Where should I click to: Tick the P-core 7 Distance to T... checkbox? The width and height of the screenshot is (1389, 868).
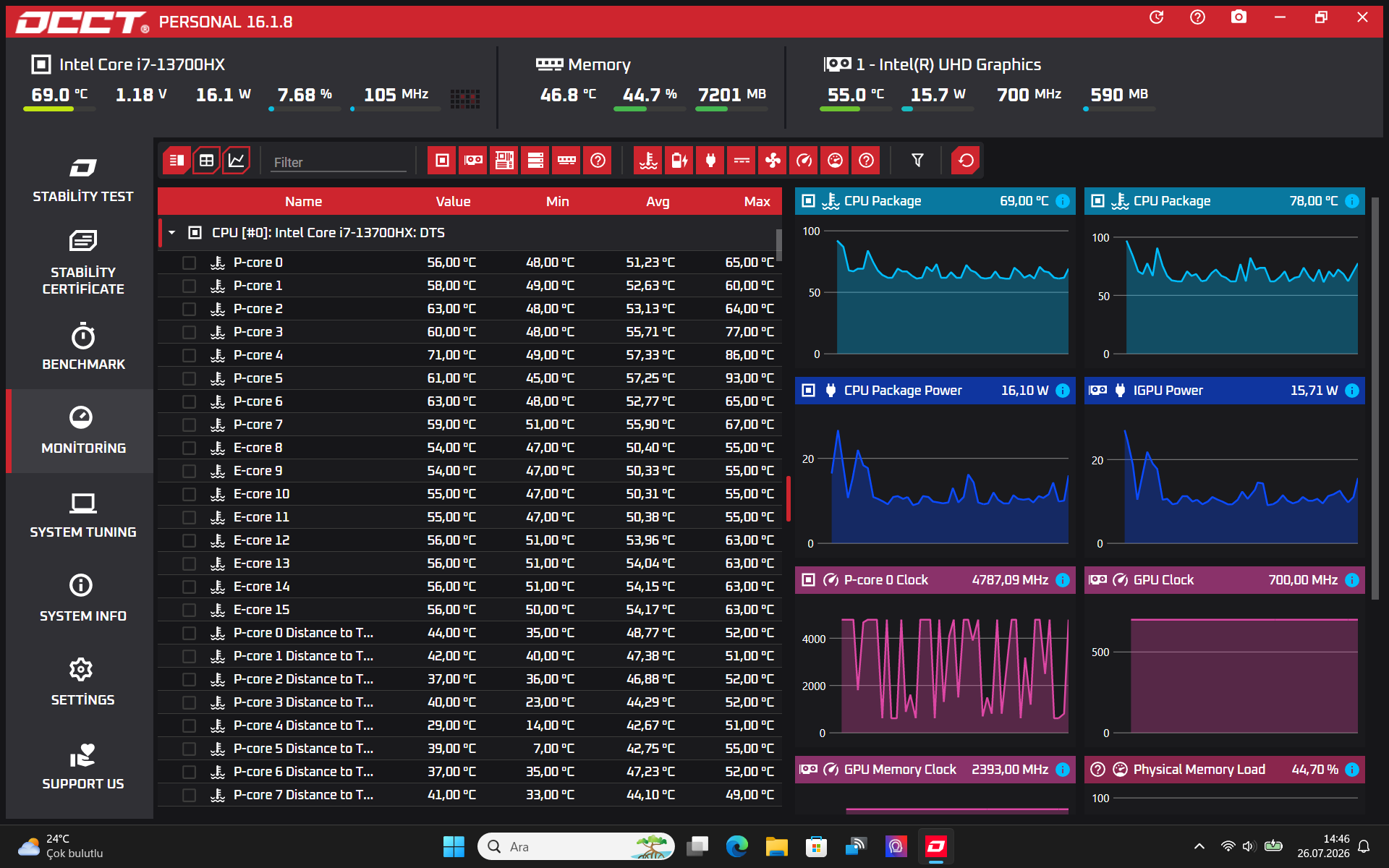click(190, 795)
